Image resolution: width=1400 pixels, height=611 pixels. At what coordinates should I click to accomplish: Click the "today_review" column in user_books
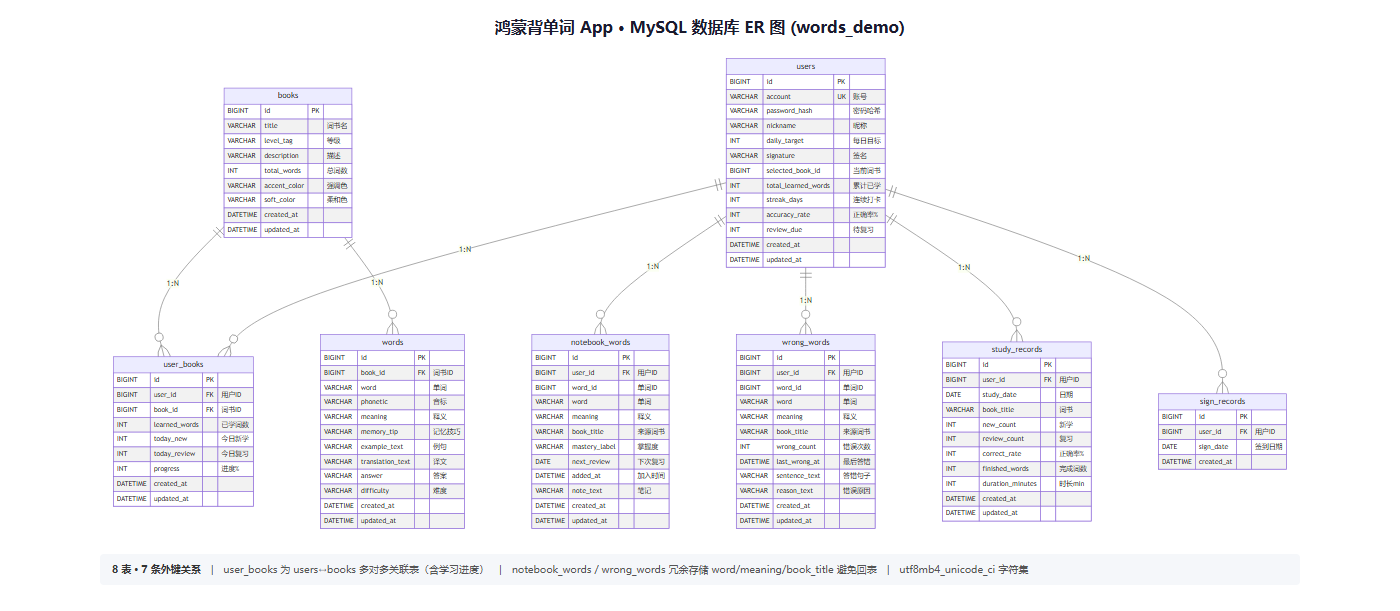[183, 454]
